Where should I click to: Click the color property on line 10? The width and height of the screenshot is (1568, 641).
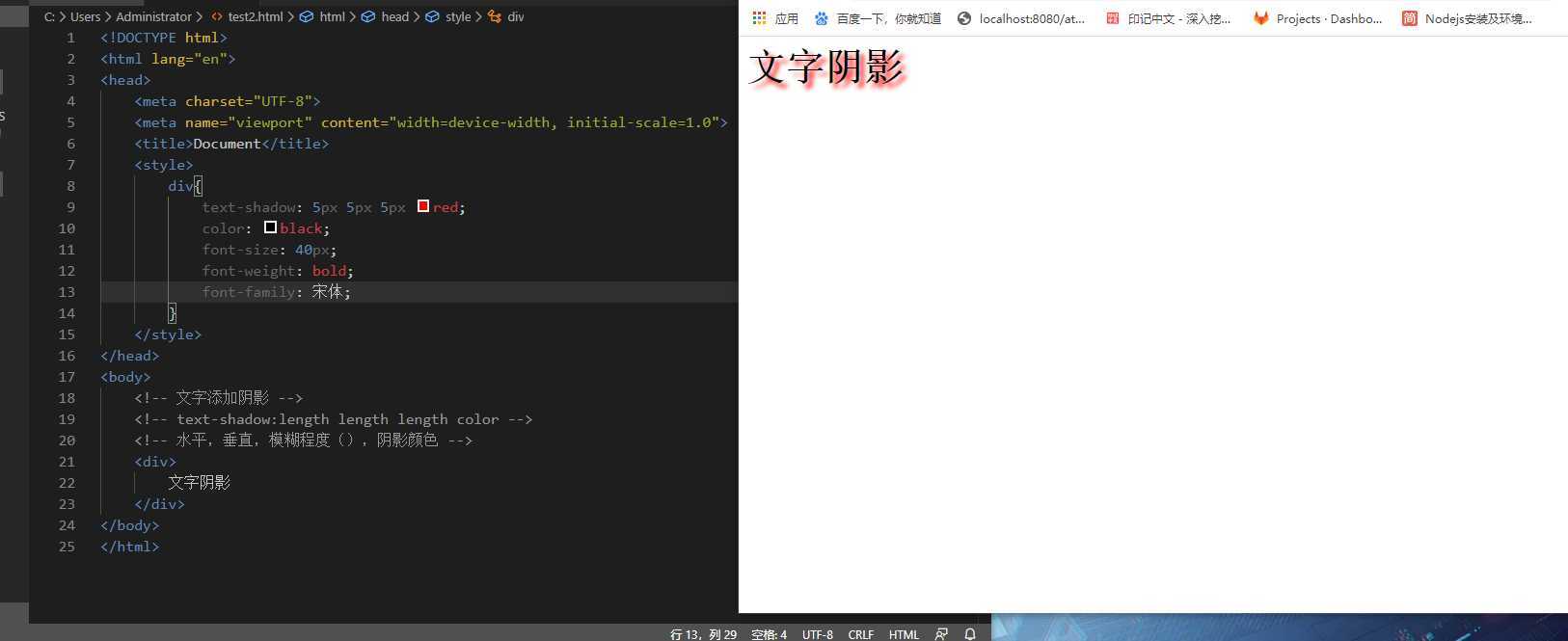(223, 228)
